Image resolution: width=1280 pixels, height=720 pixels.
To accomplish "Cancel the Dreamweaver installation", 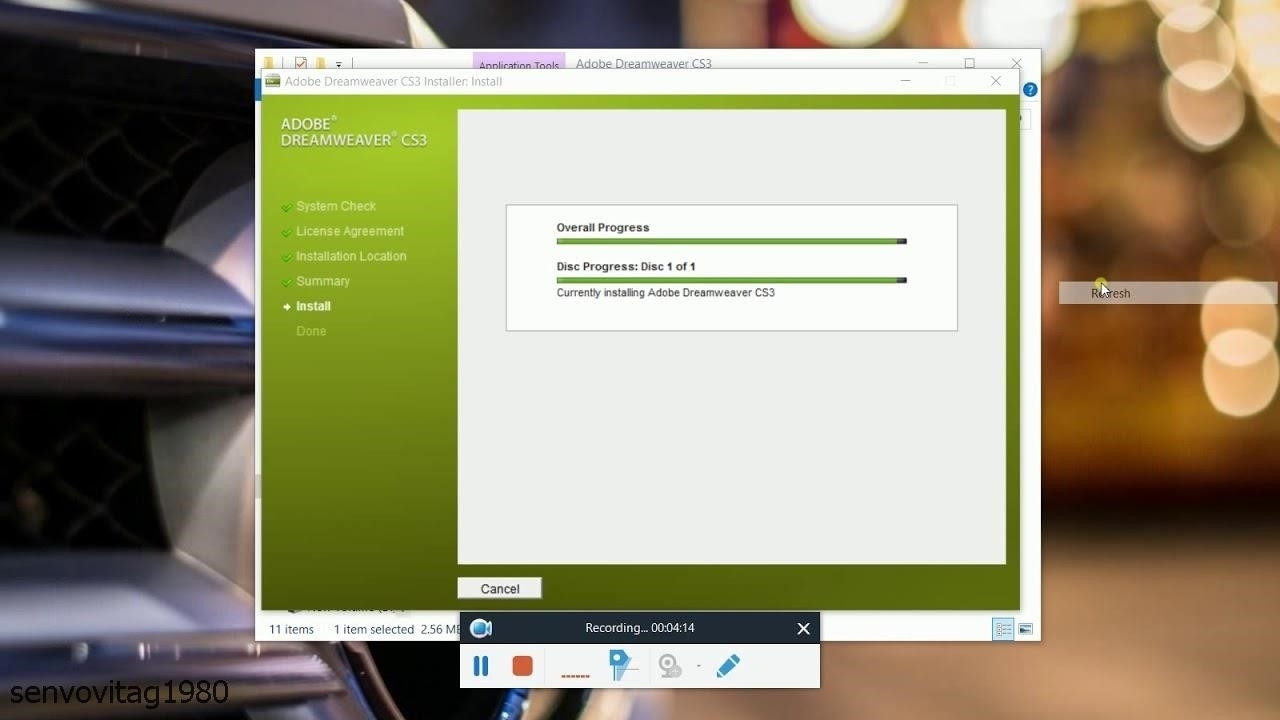I will click(500, 589).
